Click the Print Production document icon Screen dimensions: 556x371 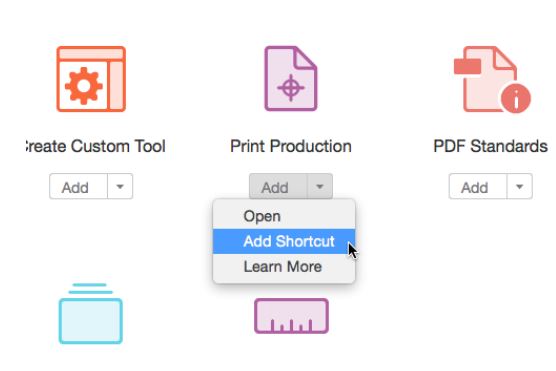click(291, 78)
